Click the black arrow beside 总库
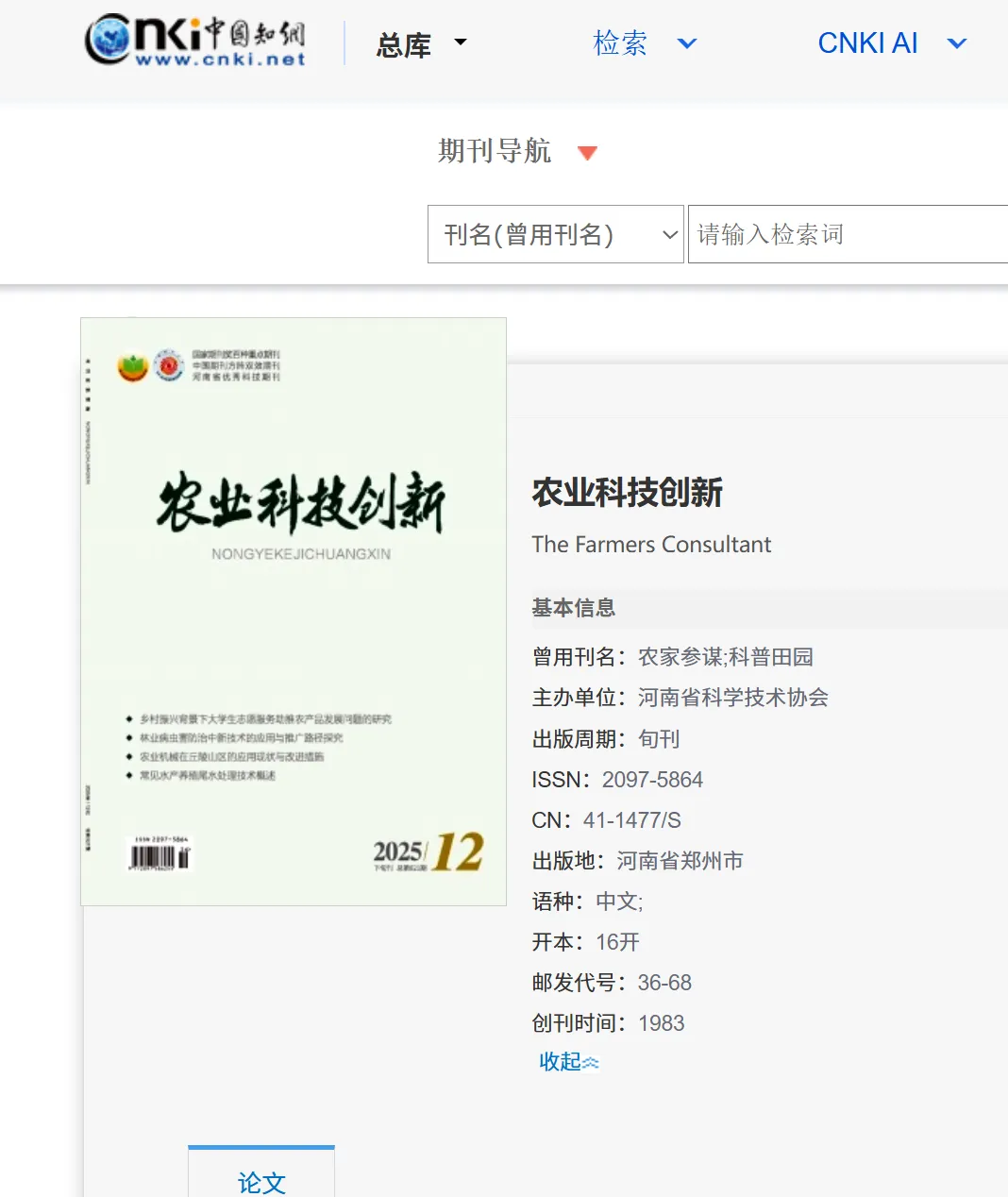The image size is (1008, 1197). pyautogui.click(x=461, y=42)
